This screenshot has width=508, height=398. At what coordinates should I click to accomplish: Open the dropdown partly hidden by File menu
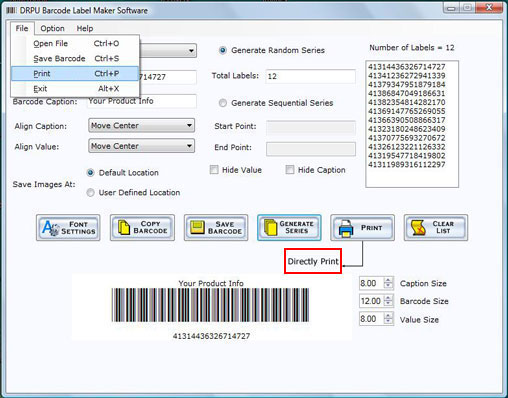(191, 51)
